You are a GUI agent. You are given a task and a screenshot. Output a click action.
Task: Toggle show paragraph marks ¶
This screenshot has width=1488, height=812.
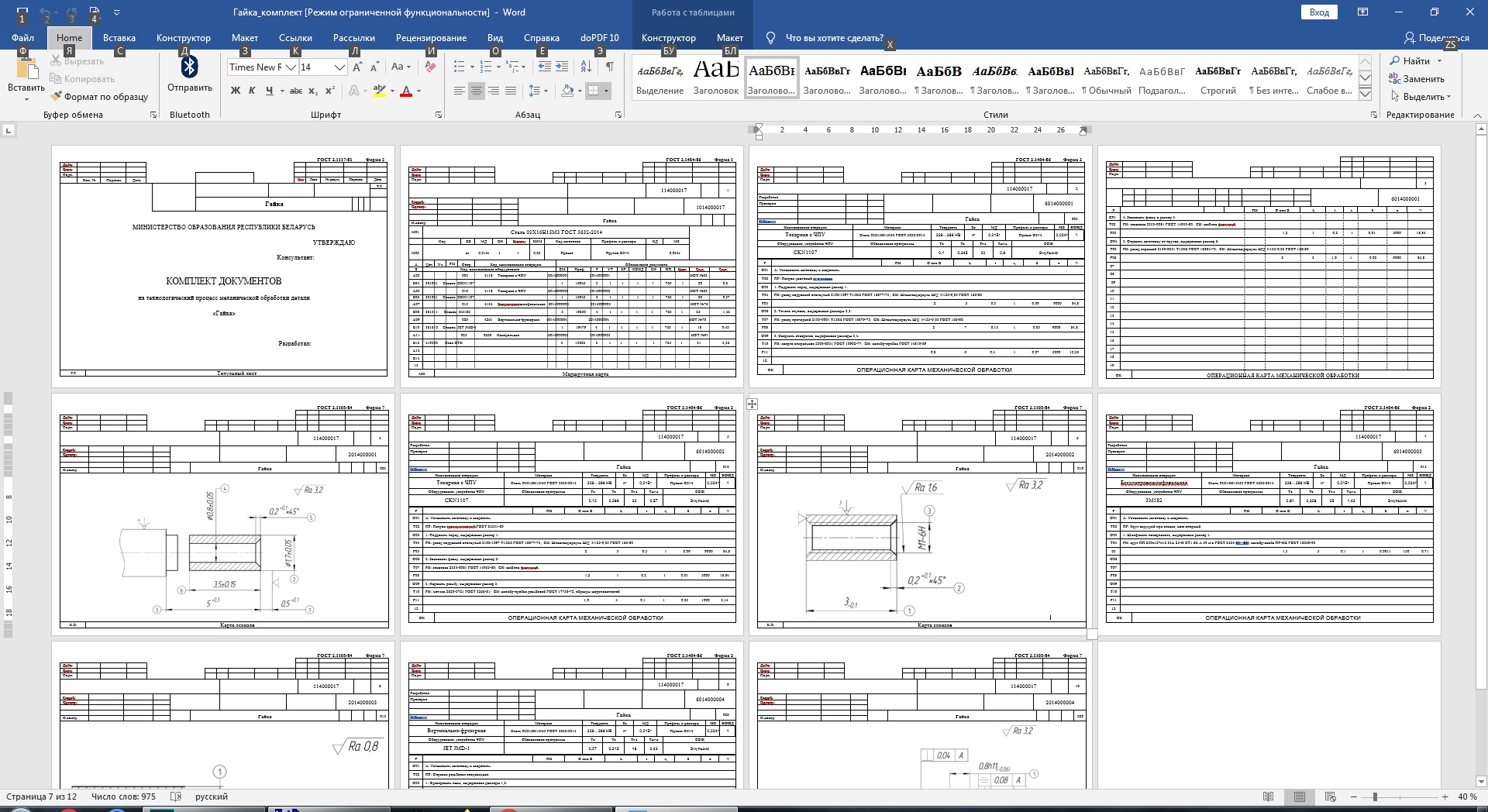(x=610, y=67)
